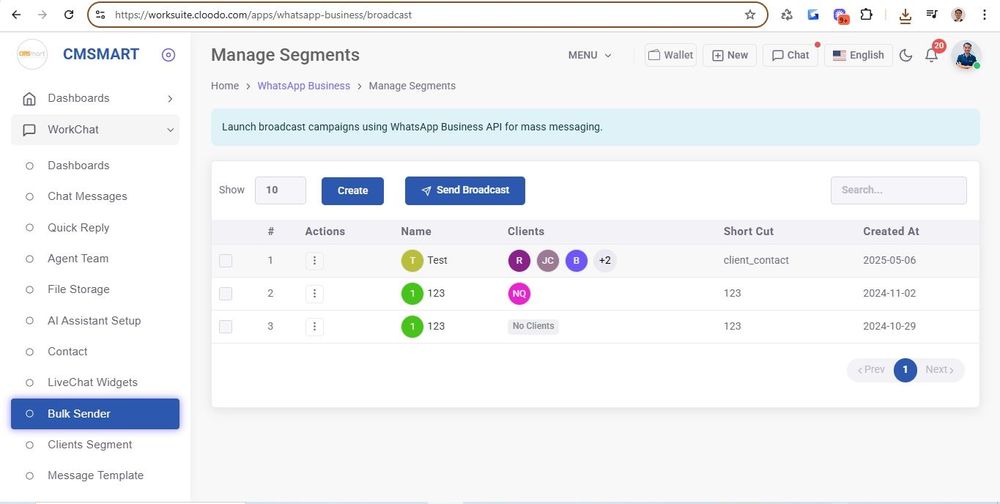
Task: Open the English language selector
Action: click(858, 56)
